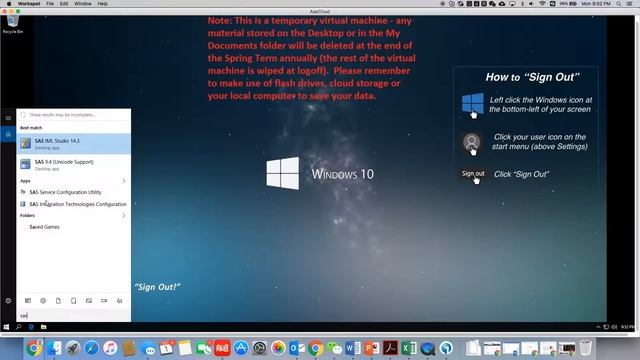Open Microsoft Word from the Dock
The width and height of the screenshot is (640, 360).
click(x=353, y=348)
